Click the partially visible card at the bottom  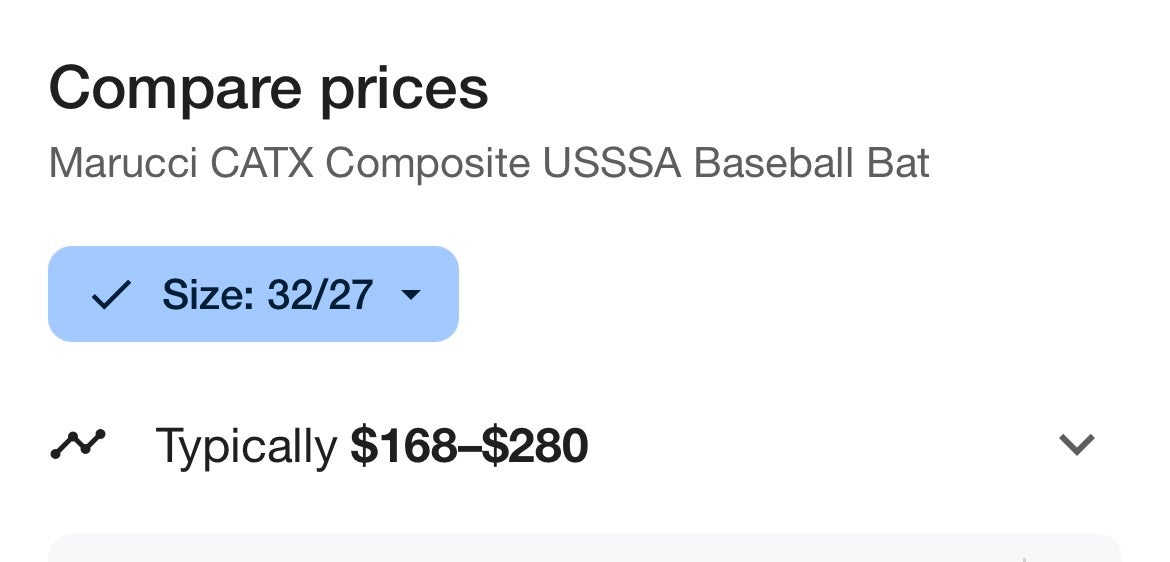[585, 549]
